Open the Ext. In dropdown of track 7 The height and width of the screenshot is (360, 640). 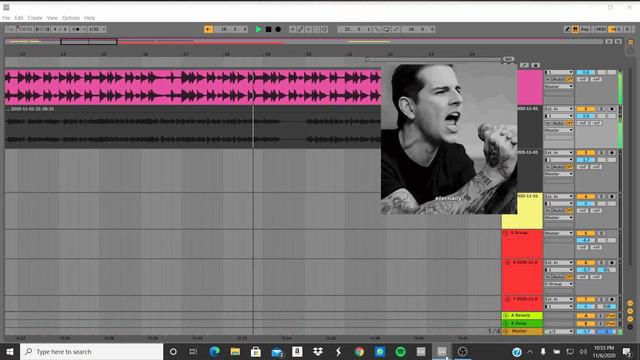(559, 299)
